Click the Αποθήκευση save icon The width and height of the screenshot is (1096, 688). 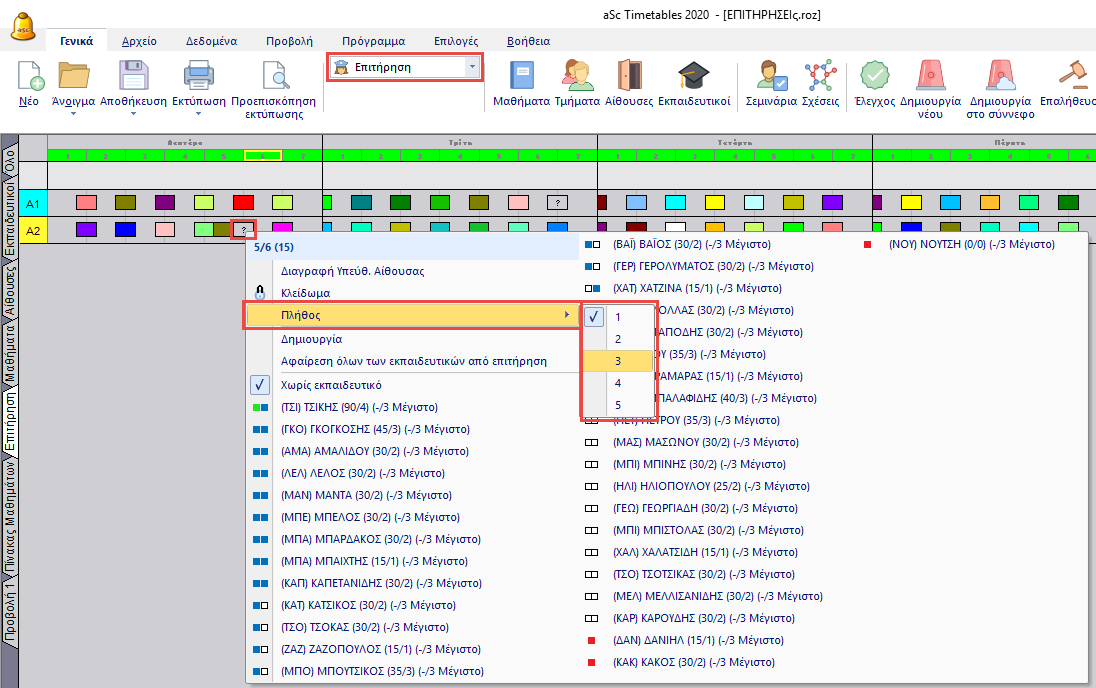(133, 77)
